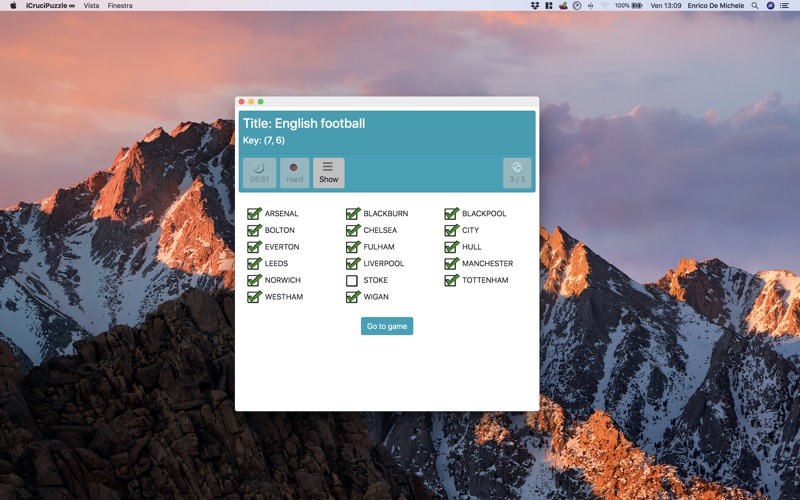Toggle the BOLTON checkbox
Image resolution: width=800 pixels, height=500 pixels.
254,230
